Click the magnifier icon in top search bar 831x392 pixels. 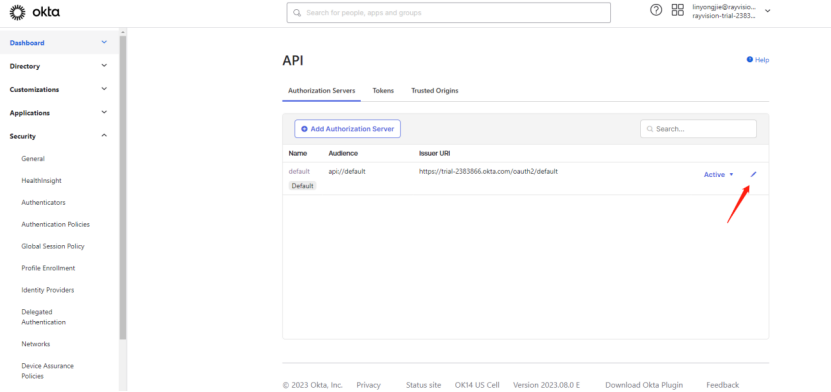(x=297, y=13)
